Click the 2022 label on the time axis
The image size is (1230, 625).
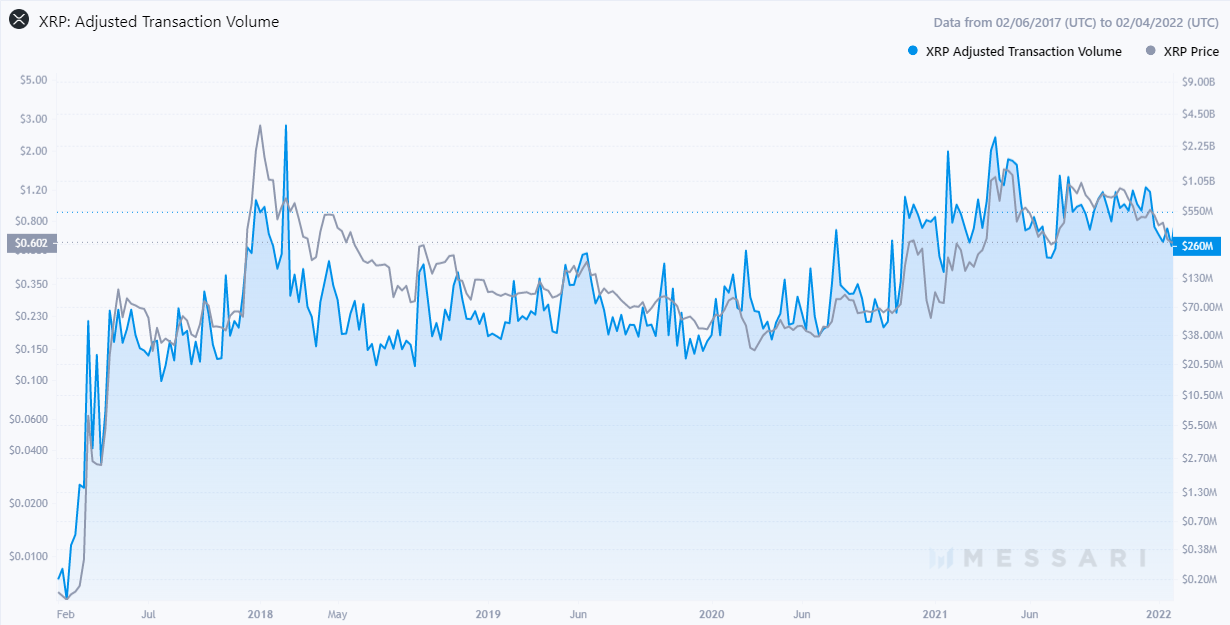tap(1158, 613)
